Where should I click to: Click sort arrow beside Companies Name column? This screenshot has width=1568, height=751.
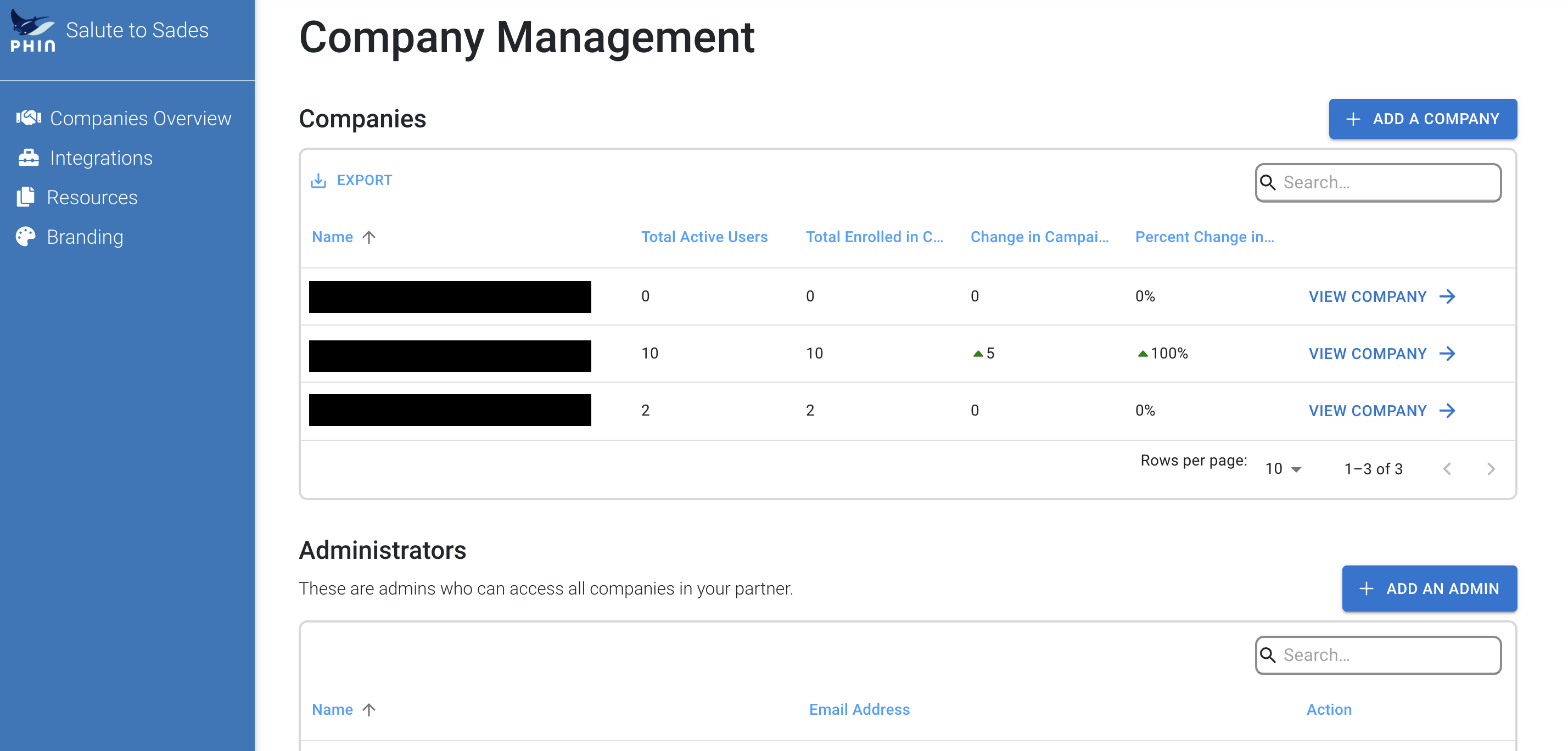click(x=369, y=237)
